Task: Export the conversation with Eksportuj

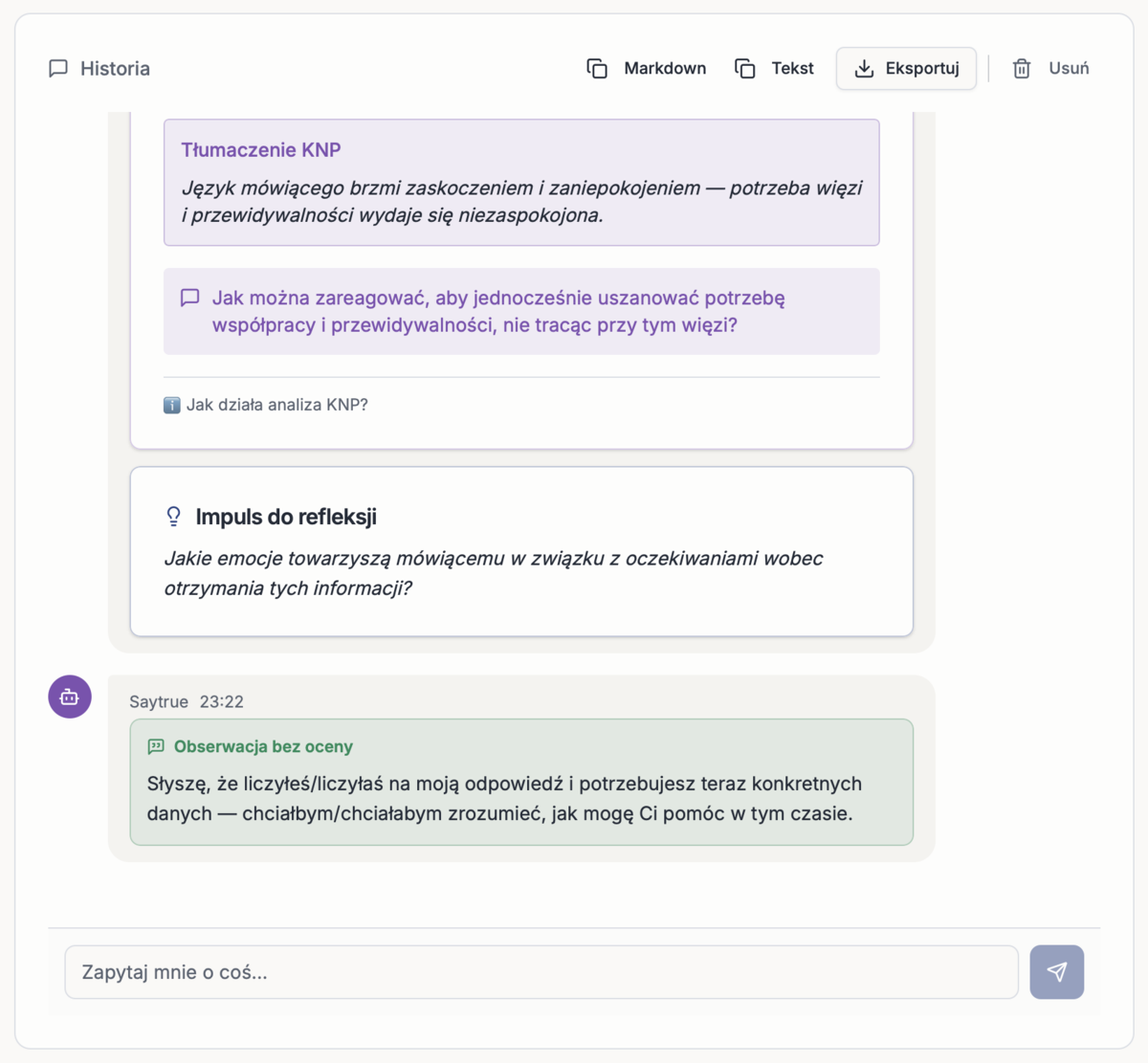Action: pos(906,68)
